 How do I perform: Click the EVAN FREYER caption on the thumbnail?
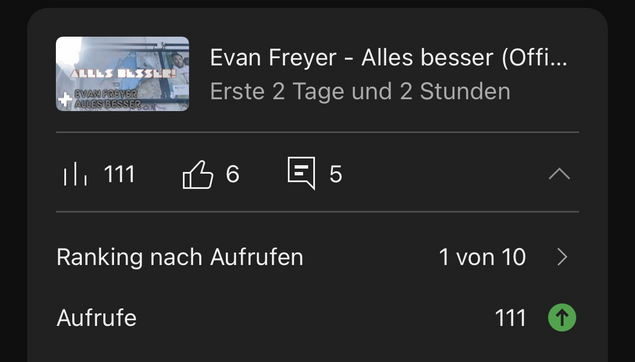pos(105,94)
